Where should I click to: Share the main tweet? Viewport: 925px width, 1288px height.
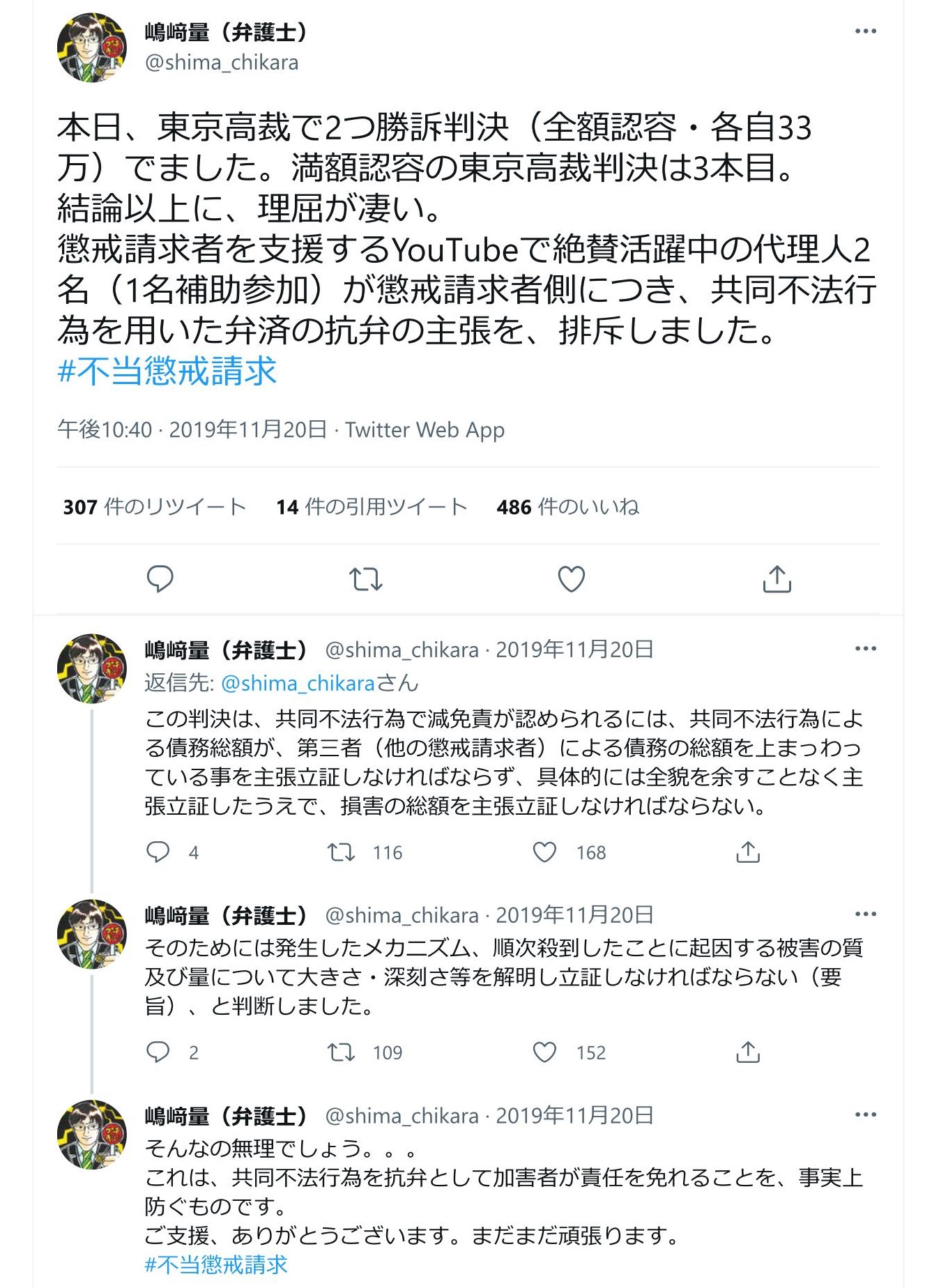pyautogui.click(x=777, y=578)
